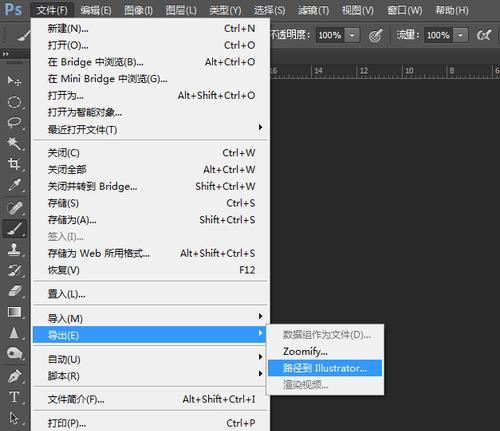Choose 存储(S) menu entry
500x431 pixels.
pos(150,203)
